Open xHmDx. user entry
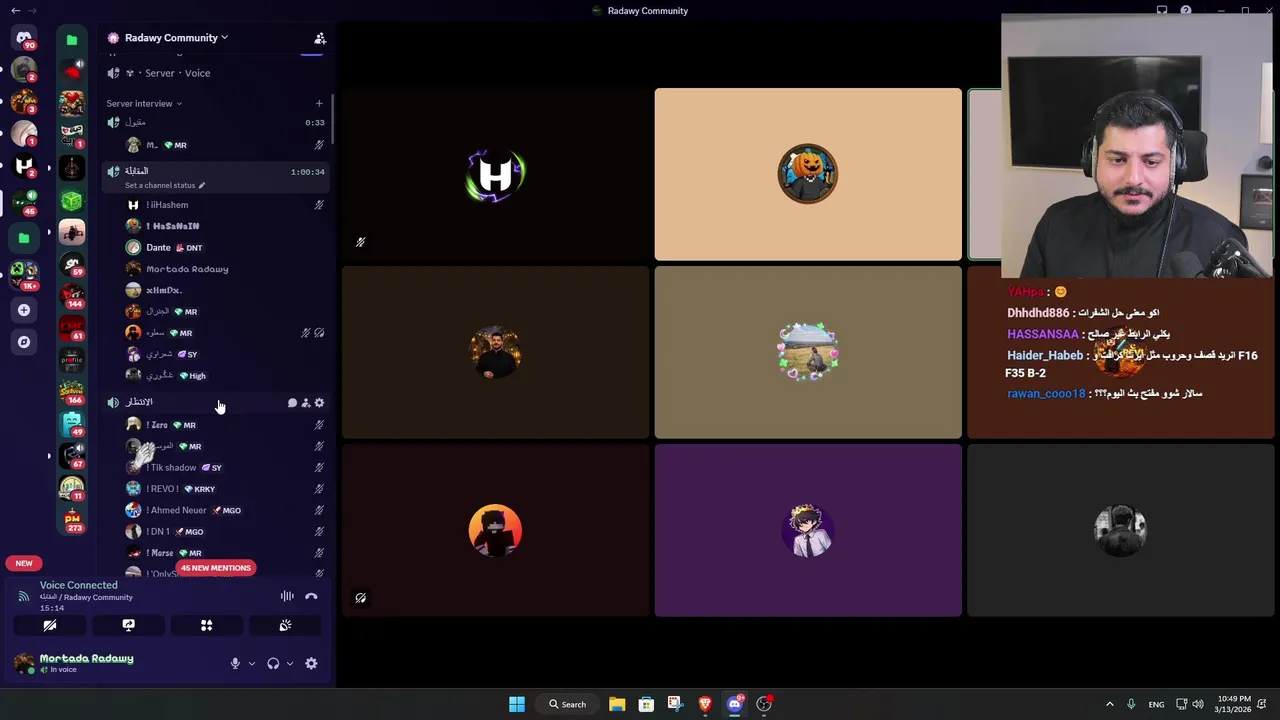 click(225, 290)
